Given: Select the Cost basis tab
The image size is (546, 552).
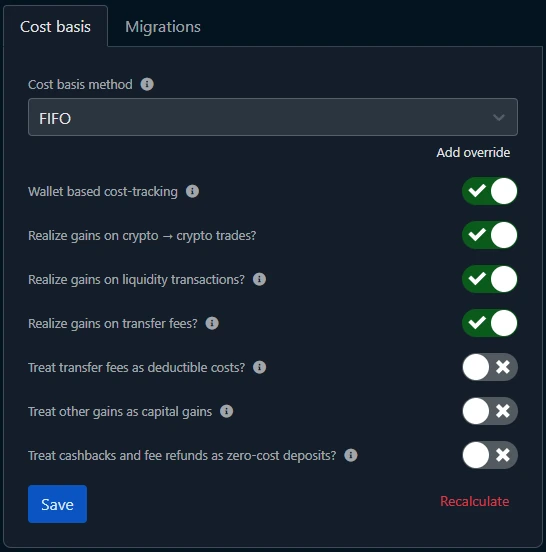Looking at the screenshot, I should click(55, 27).
